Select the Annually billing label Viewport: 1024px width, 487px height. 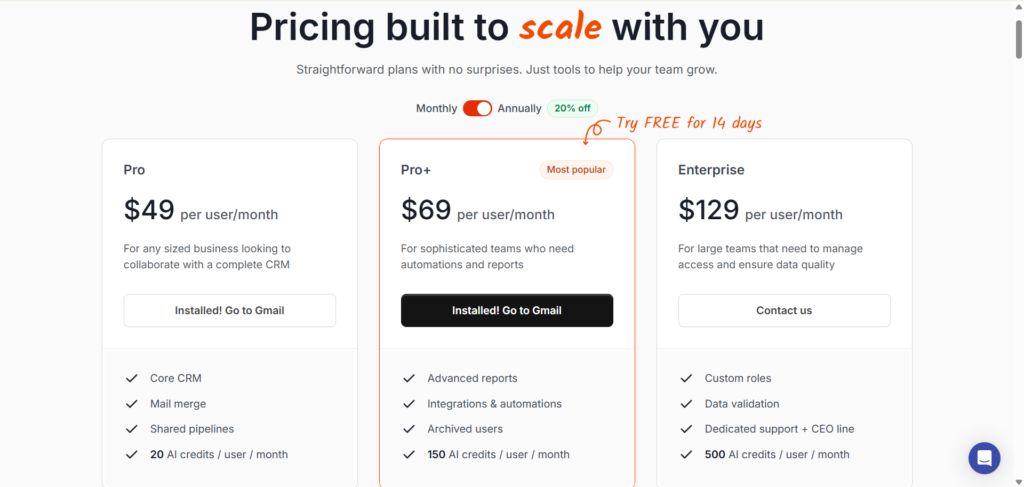point(519,108)
